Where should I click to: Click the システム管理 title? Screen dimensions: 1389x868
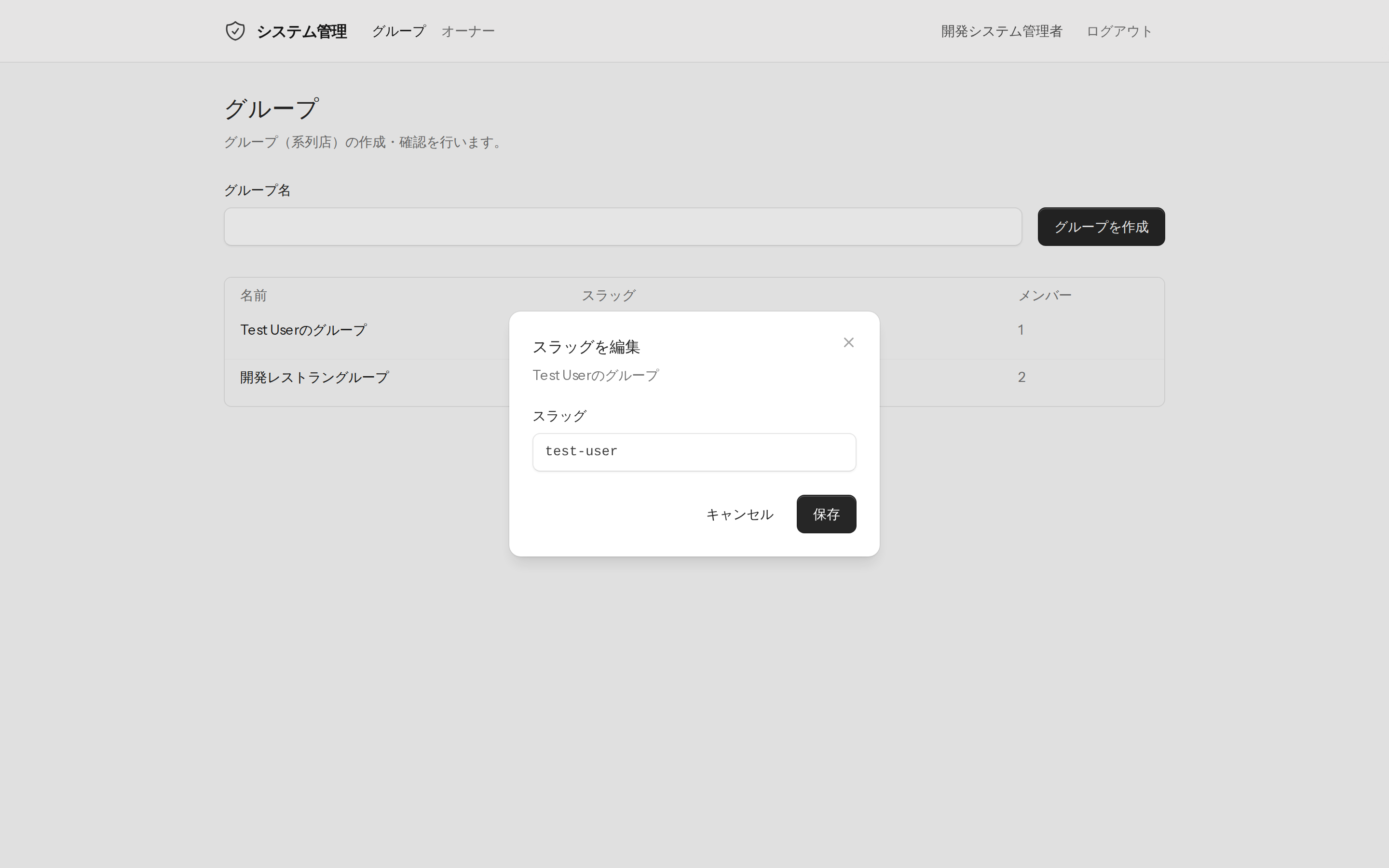pos(302,31)
